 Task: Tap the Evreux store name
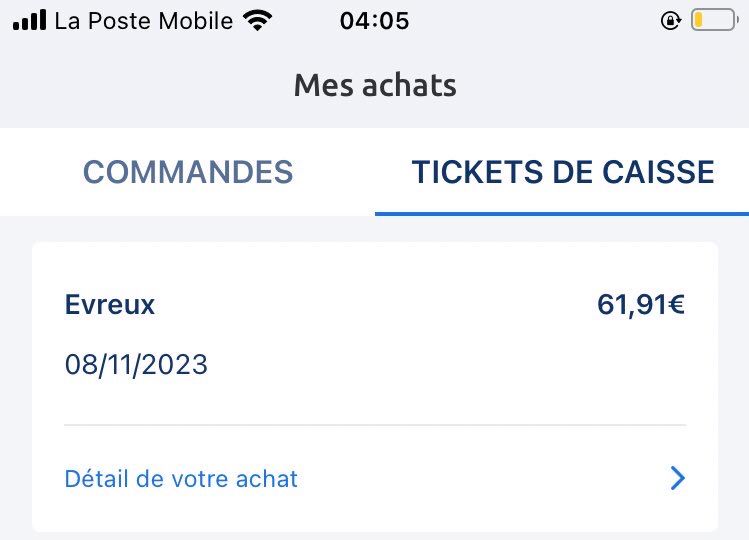click(x=110, y=304)
